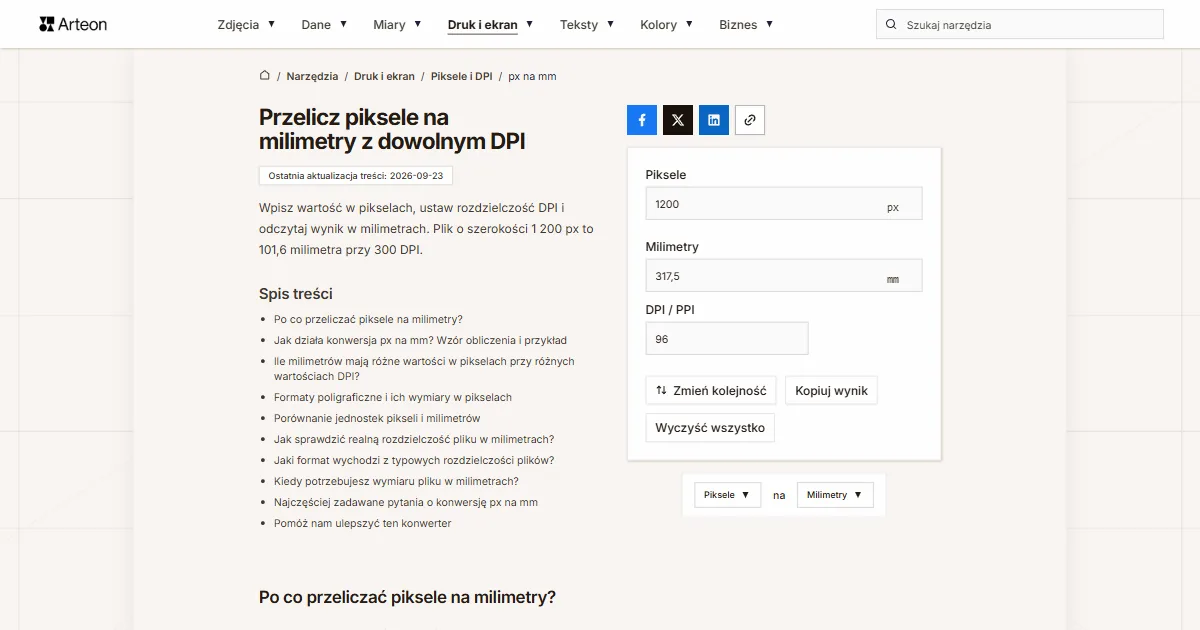1200x630 pixels.
Task: Jump to 'Formaty poligraficzne i ich wymiary' section
Action: tap(393, 397)
